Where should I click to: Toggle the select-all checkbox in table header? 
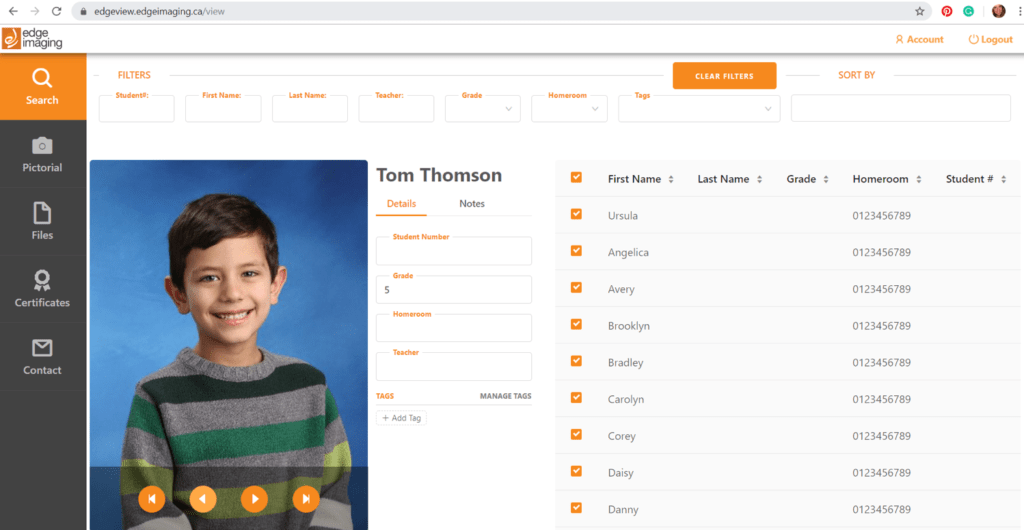point(576,177)
